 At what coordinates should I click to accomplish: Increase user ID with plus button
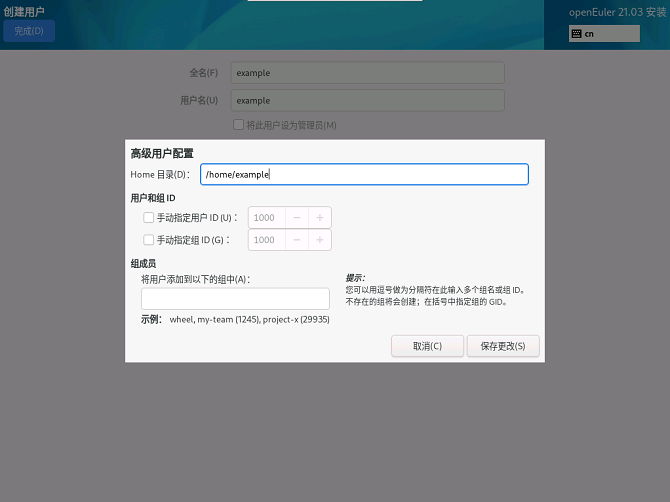pyautogui.click(x=319, y=217)
